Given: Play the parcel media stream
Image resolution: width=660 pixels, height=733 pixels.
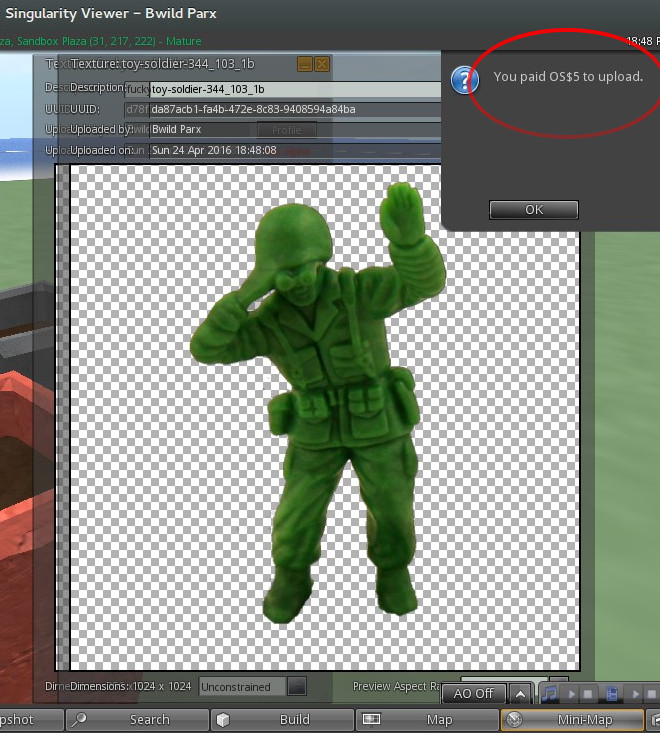Looking at the screenshot, I should [x=635, y=694].
